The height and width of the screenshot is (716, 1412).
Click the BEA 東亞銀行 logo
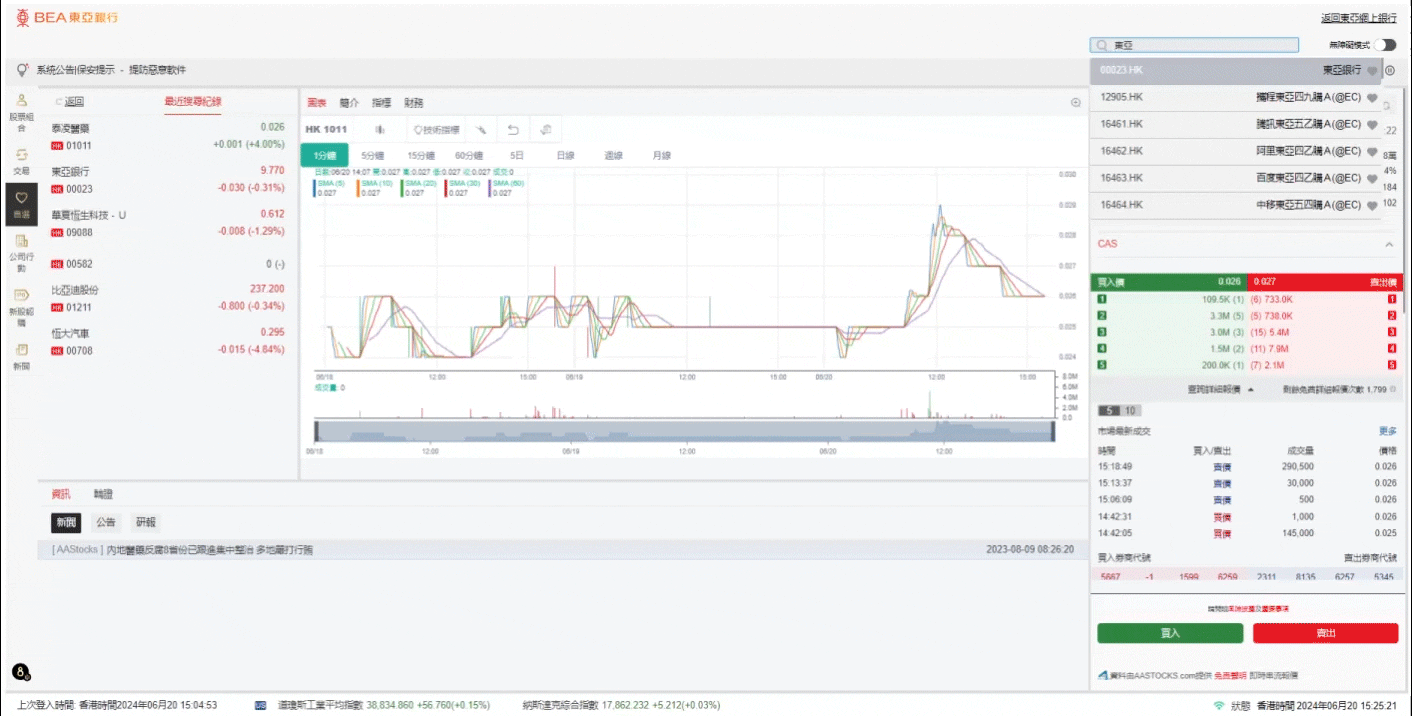67,18
